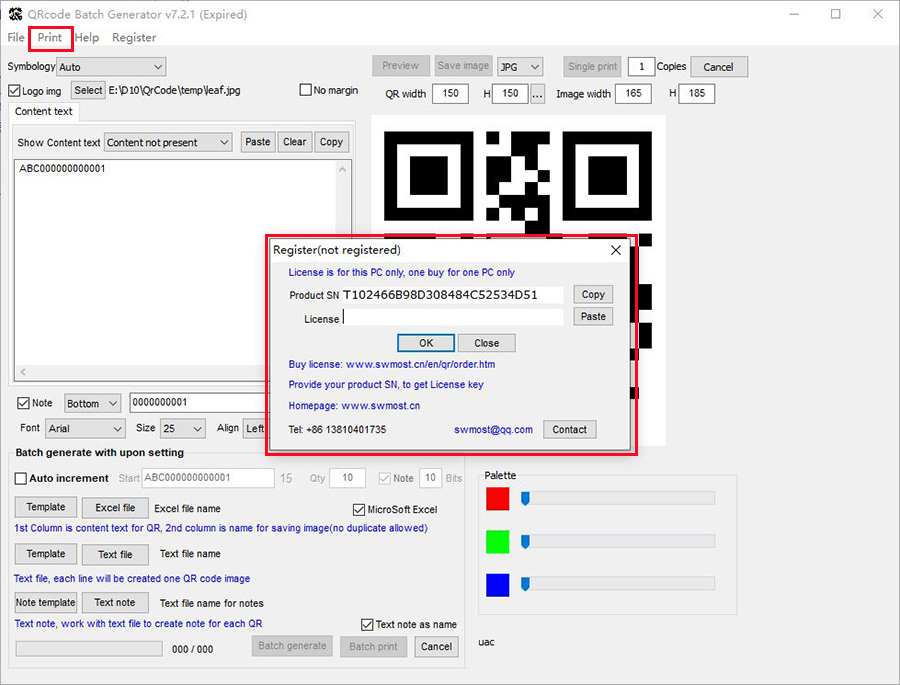Image resolution: width=900 pixels, height=685 pixels.
Task: Click the License key input field
Action: point(453,317)
